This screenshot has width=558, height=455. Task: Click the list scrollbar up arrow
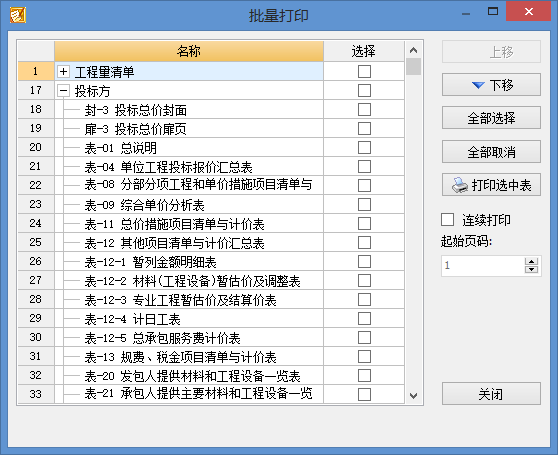click(x=413, y=50)
